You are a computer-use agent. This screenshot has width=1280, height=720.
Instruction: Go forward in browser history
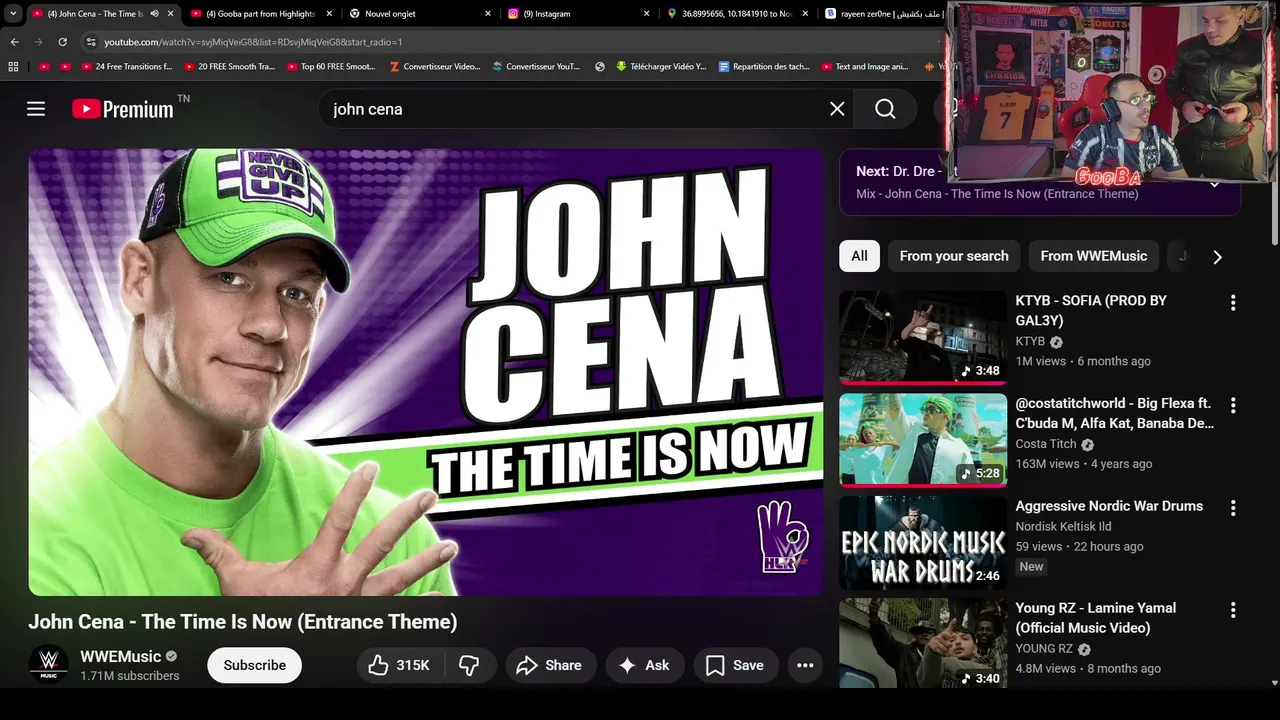click(x=39, y=42)
